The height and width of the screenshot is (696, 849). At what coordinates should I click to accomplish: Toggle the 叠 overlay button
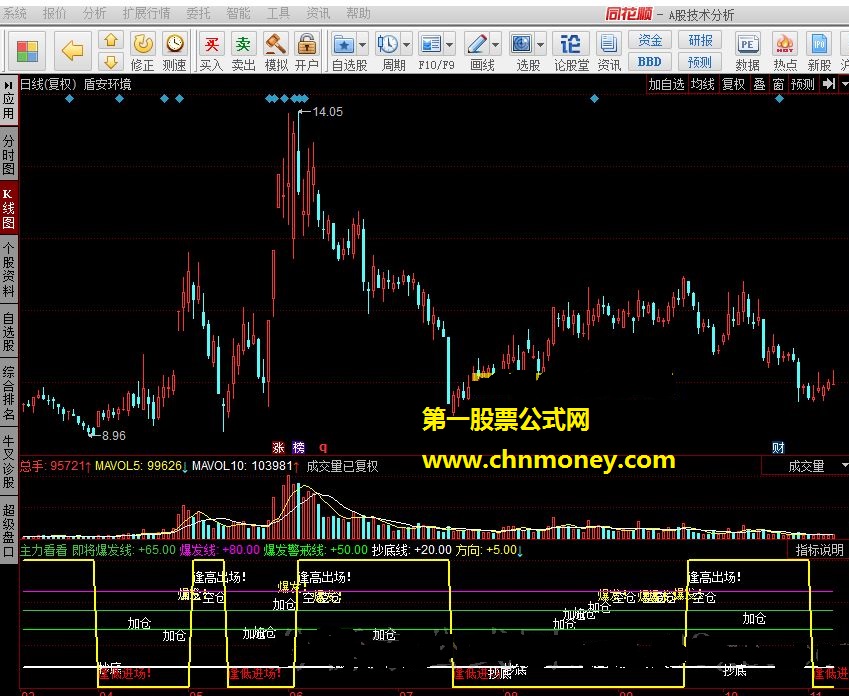point(759,84)
